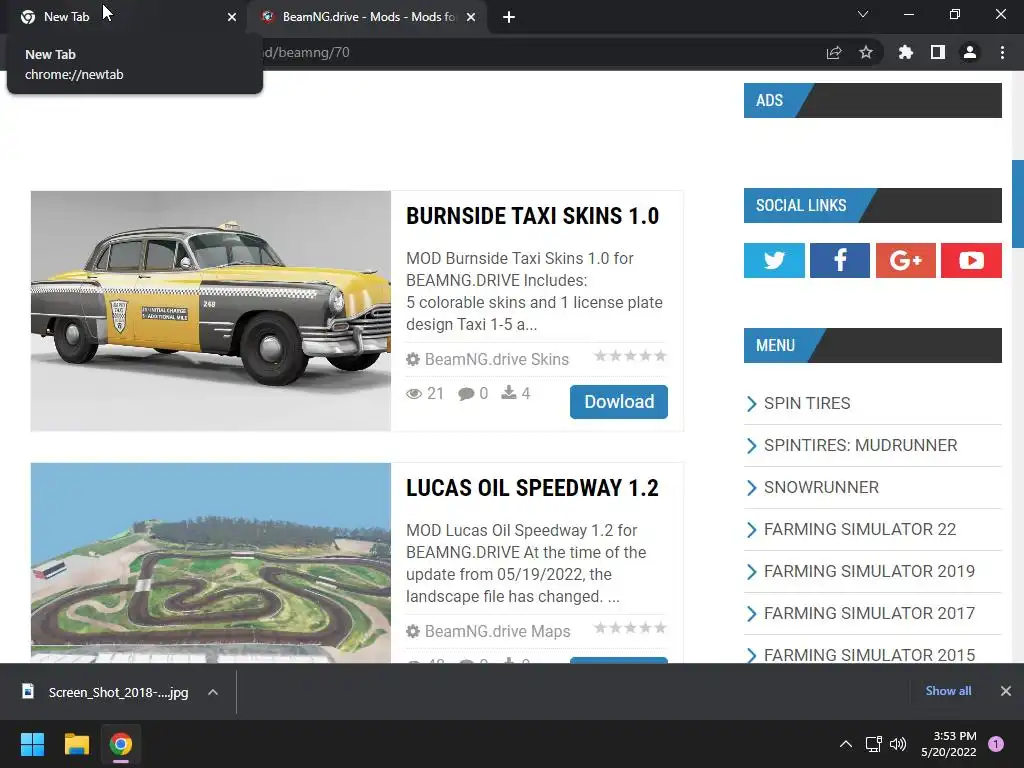Close the BeamNG.drive Mods tab

471,17
